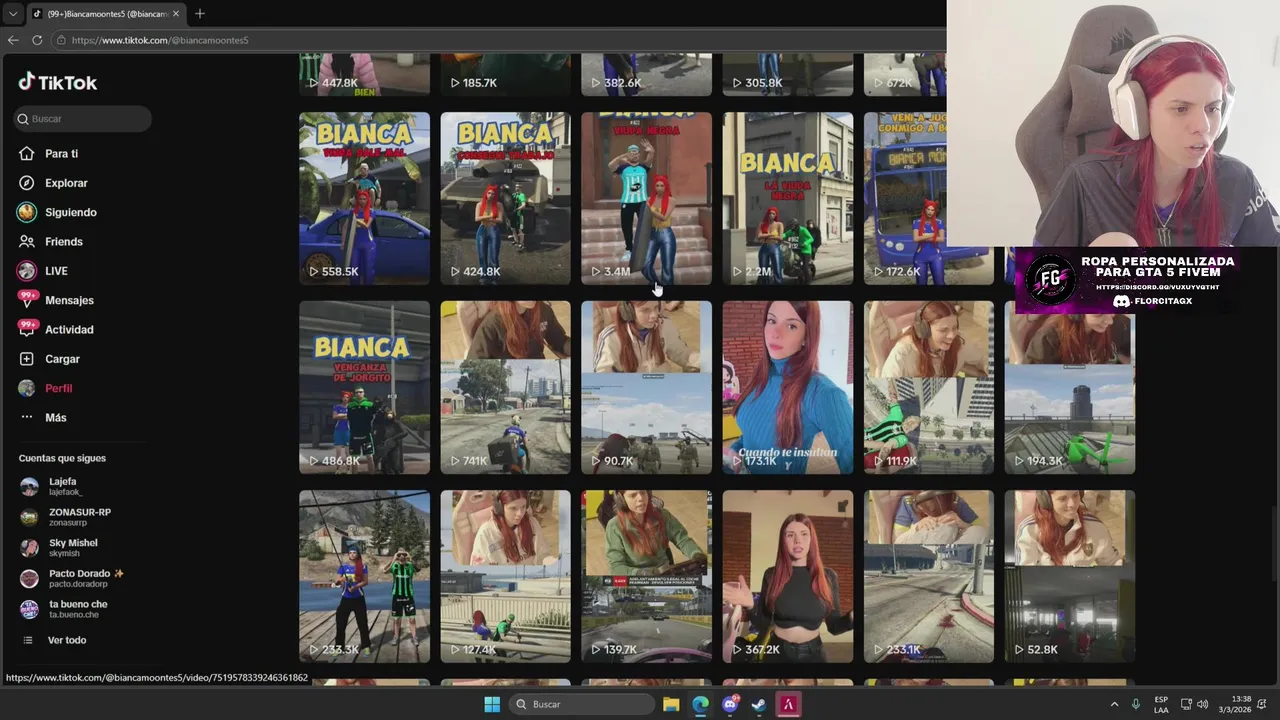Click the 'Cuentas que sigues' heading
Viewport: 1280px width, 720px height.
click(62, 458)
